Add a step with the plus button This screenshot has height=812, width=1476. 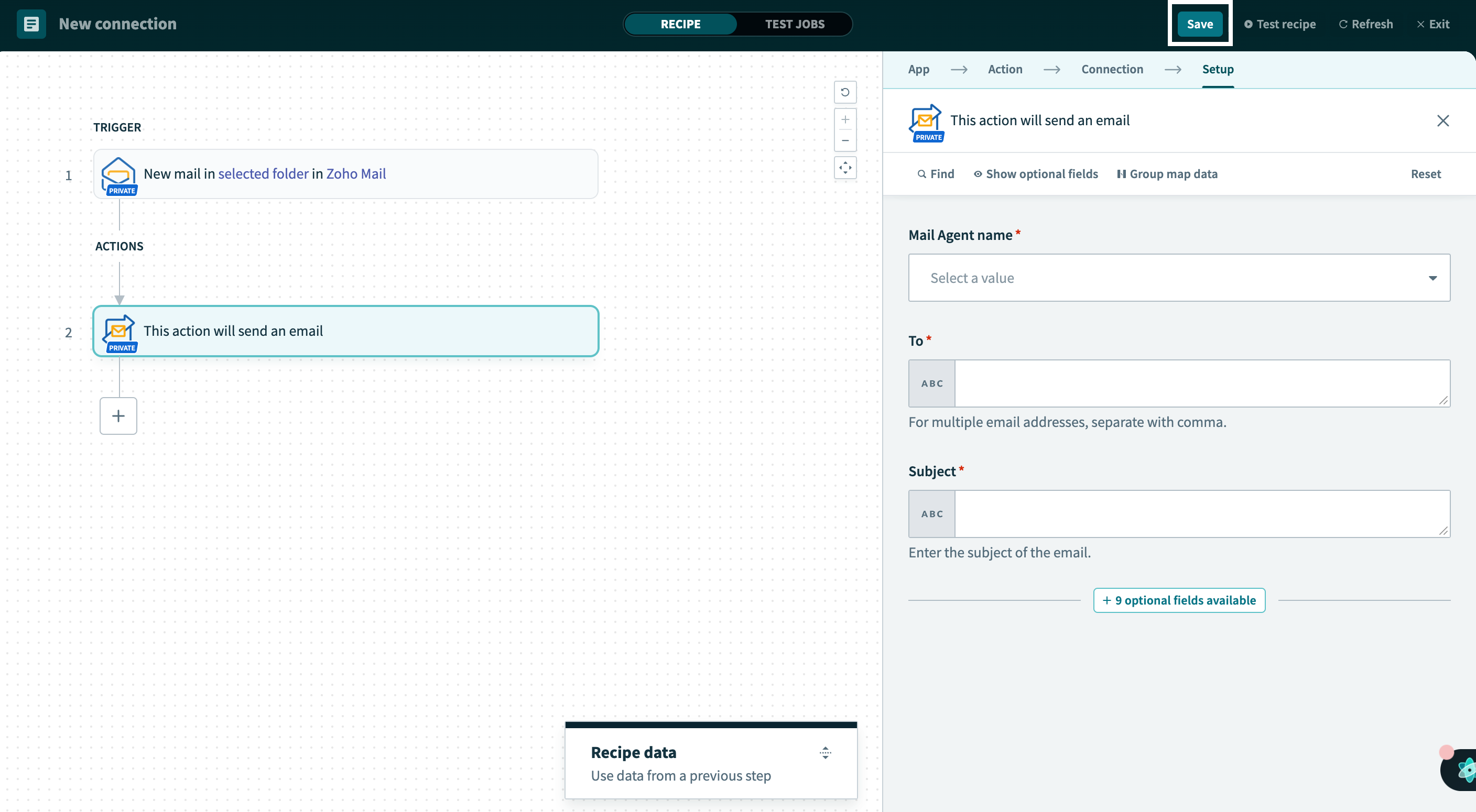(x=118, y=416)
